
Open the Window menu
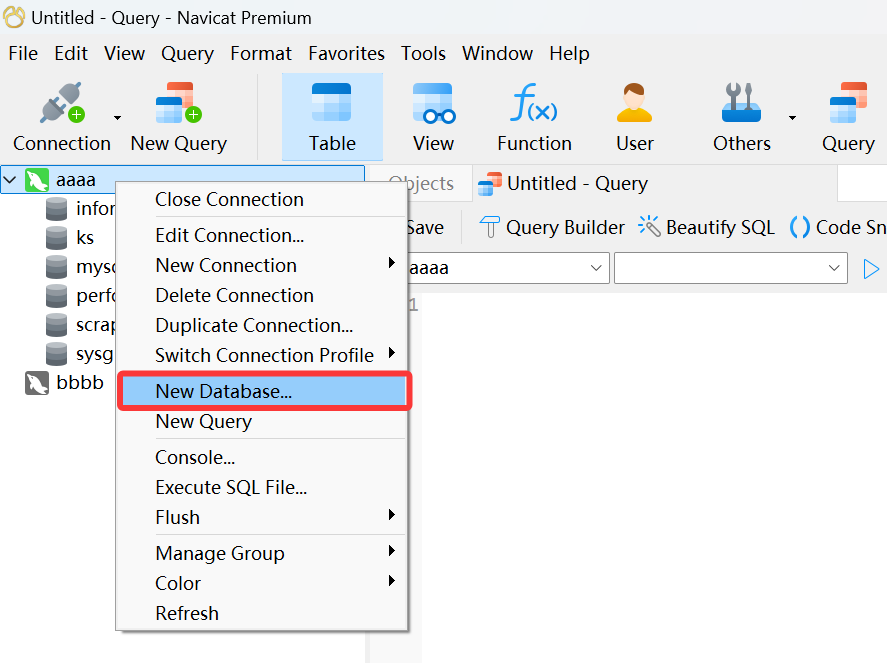tap(497, 53)
